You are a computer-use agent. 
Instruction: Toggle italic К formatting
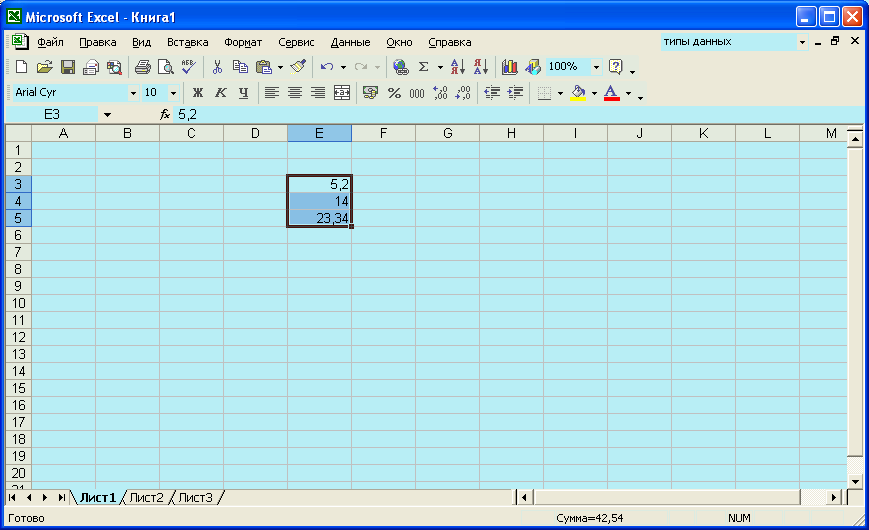221,93
